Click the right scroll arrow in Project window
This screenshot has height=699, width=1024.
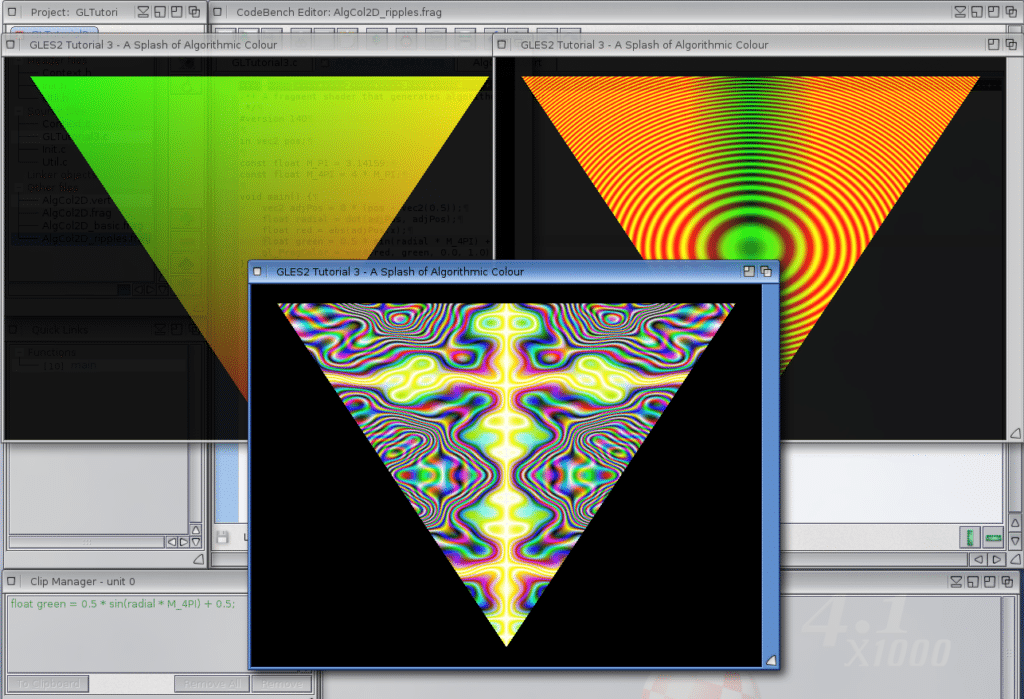184,542
